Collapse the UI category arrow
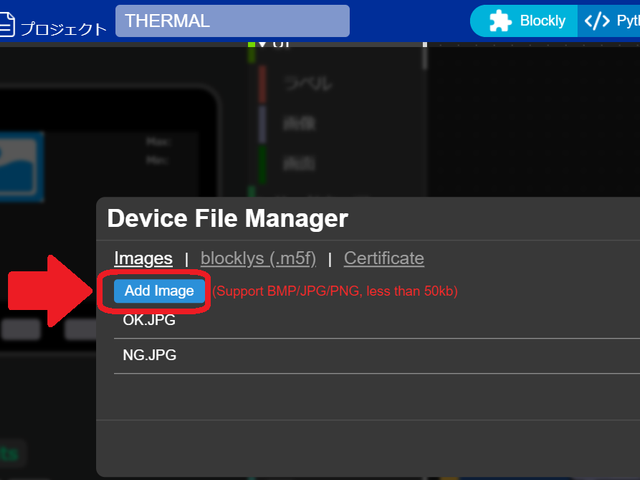 pos(262,45)
